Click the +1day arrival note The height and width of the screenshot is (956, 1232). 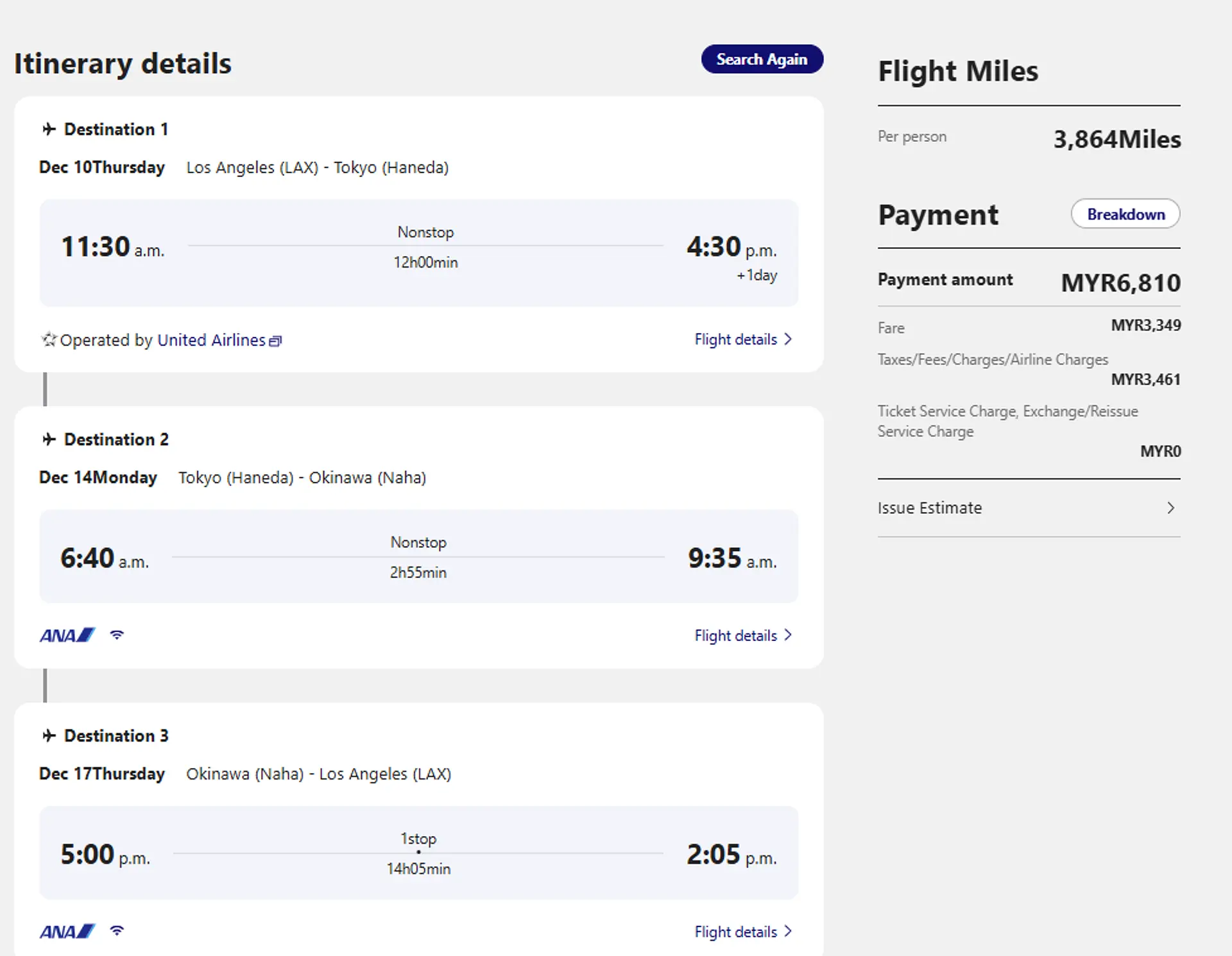(x=757, y=275)
